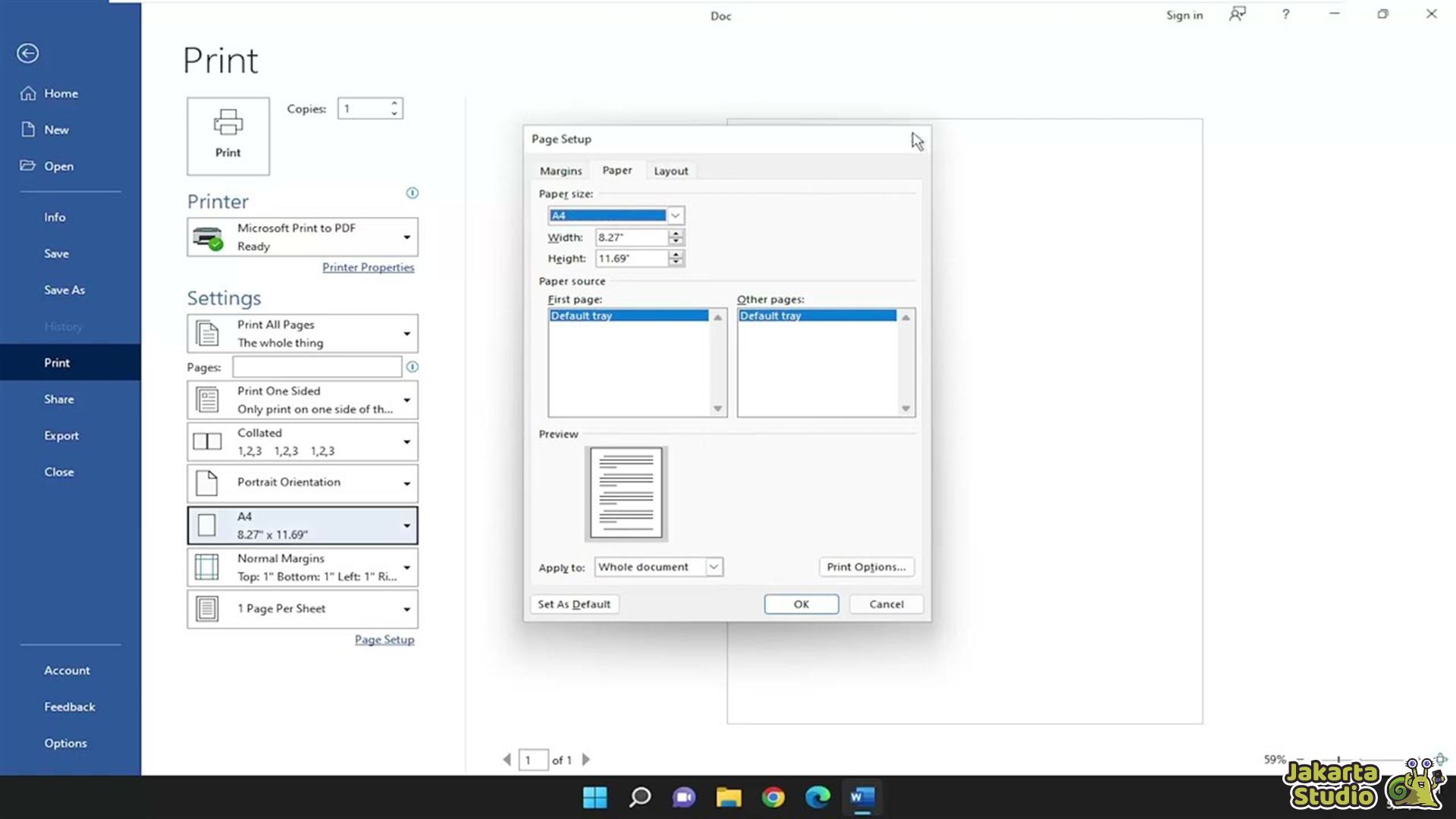Click the large Print printer button
1456x819 pixels.
point(227,136)
